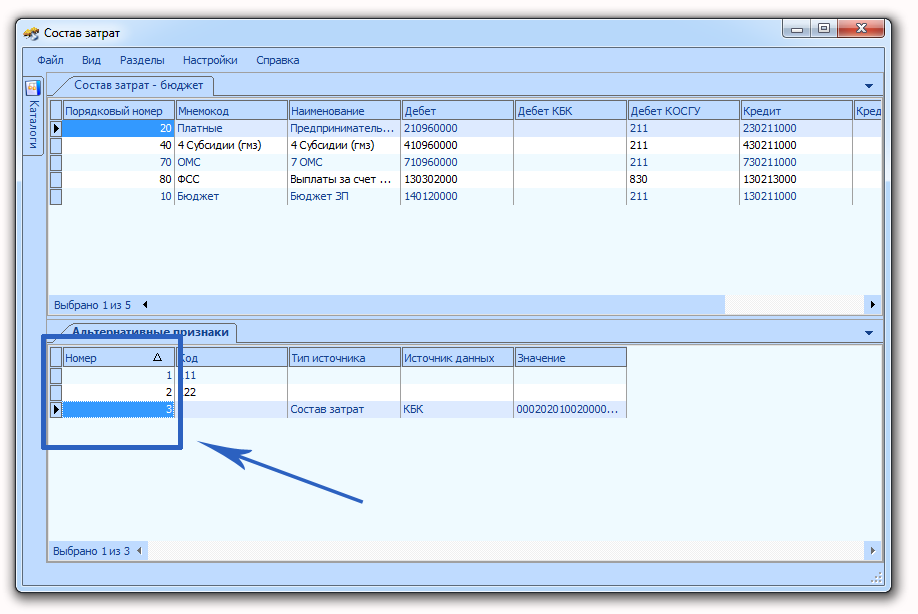Select the Платные mnemocode cell

(231, 128)
